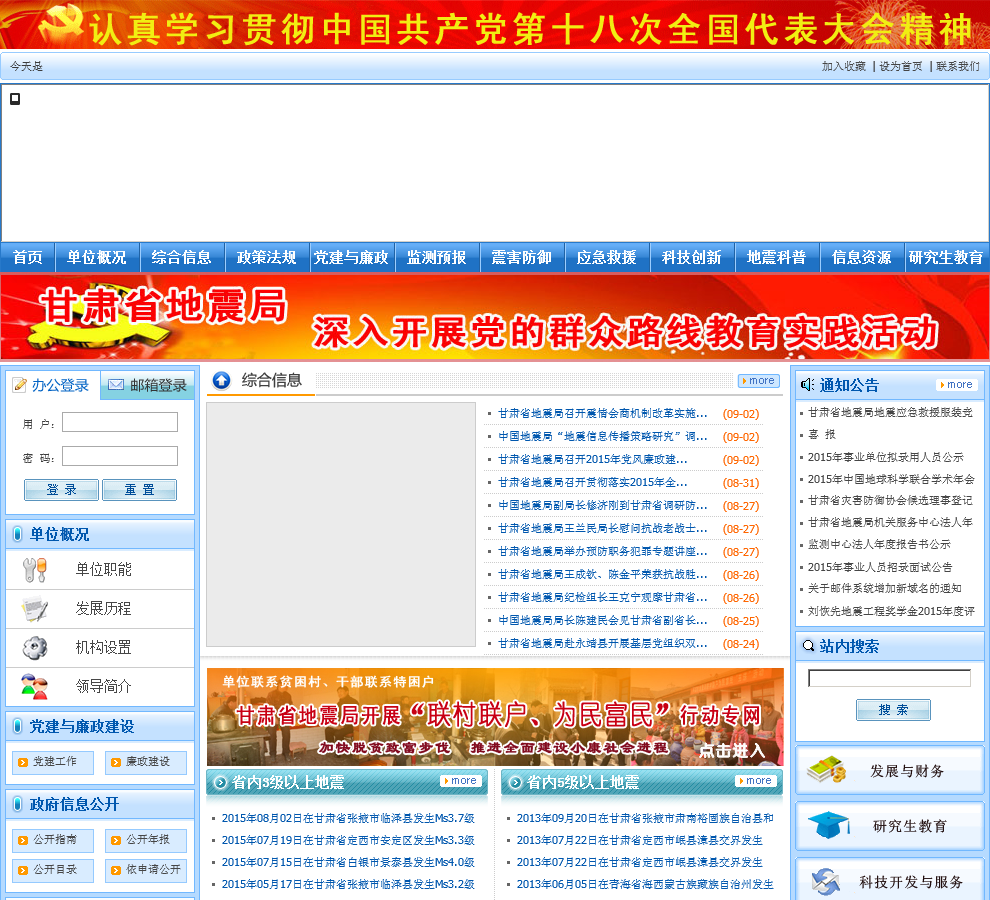Click the recycle arrows icon for 科技开发与服务
This screenshot has height=900, width=990.
[x=826, y=881]
